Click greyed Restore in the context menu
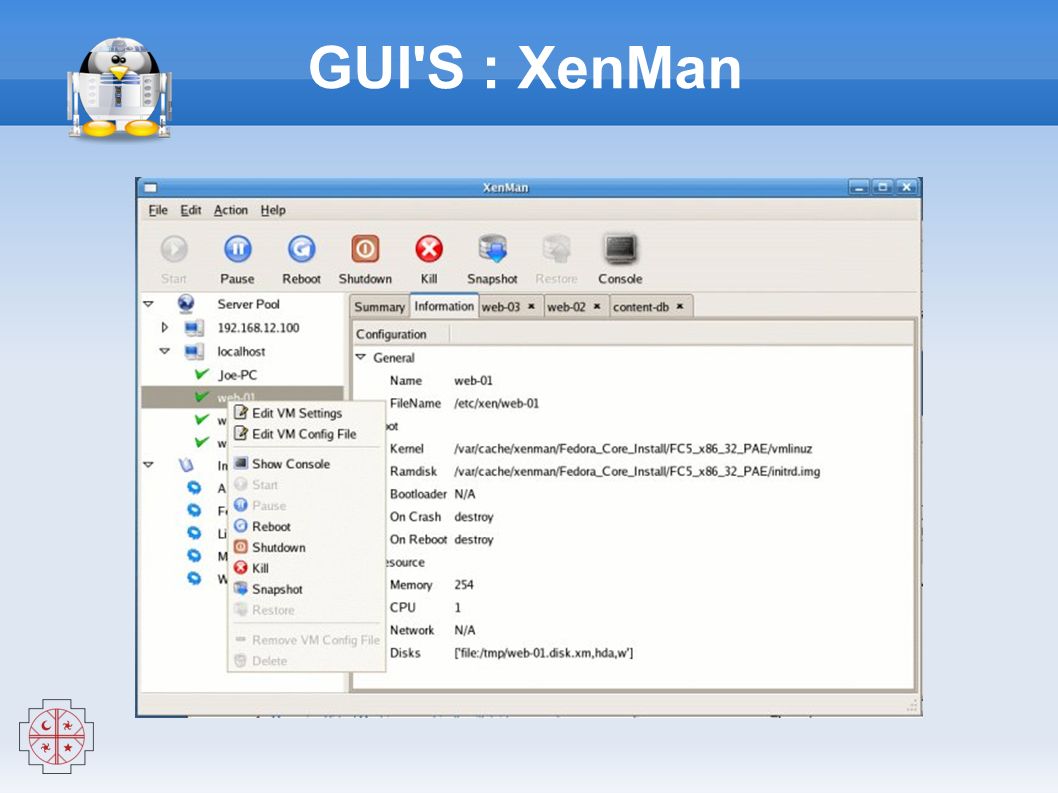The width and height of the screenshot is (1058, 793). point(307,610)
